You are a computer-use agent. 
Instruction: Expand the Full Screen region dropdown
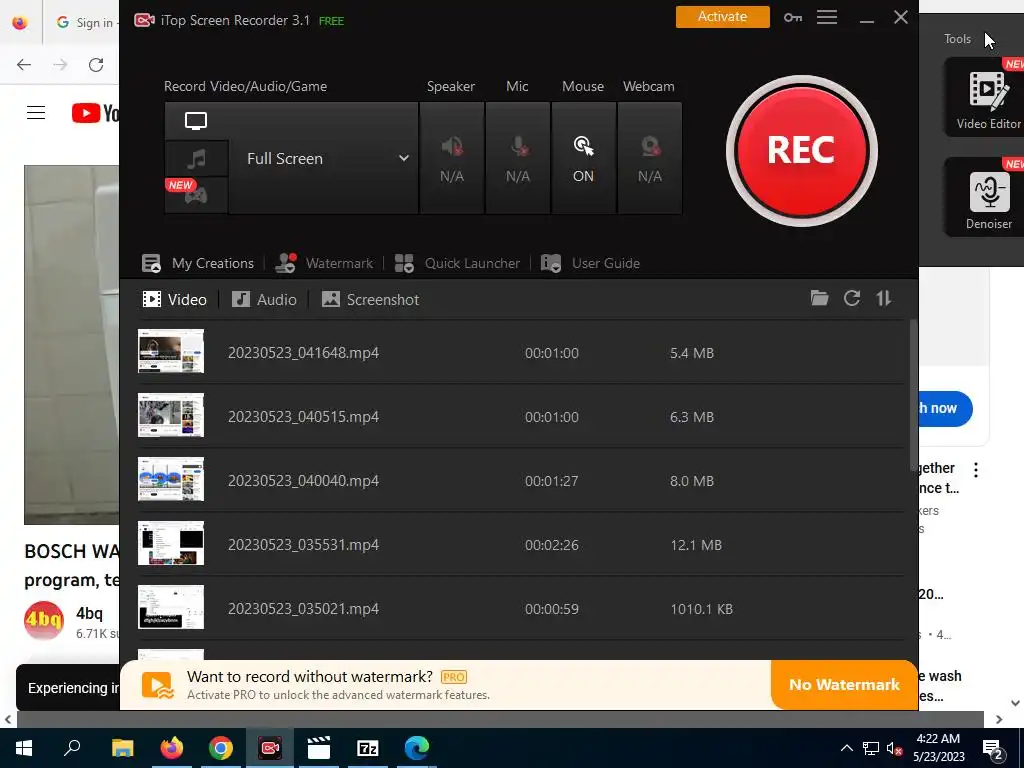(x=404, y=158)
